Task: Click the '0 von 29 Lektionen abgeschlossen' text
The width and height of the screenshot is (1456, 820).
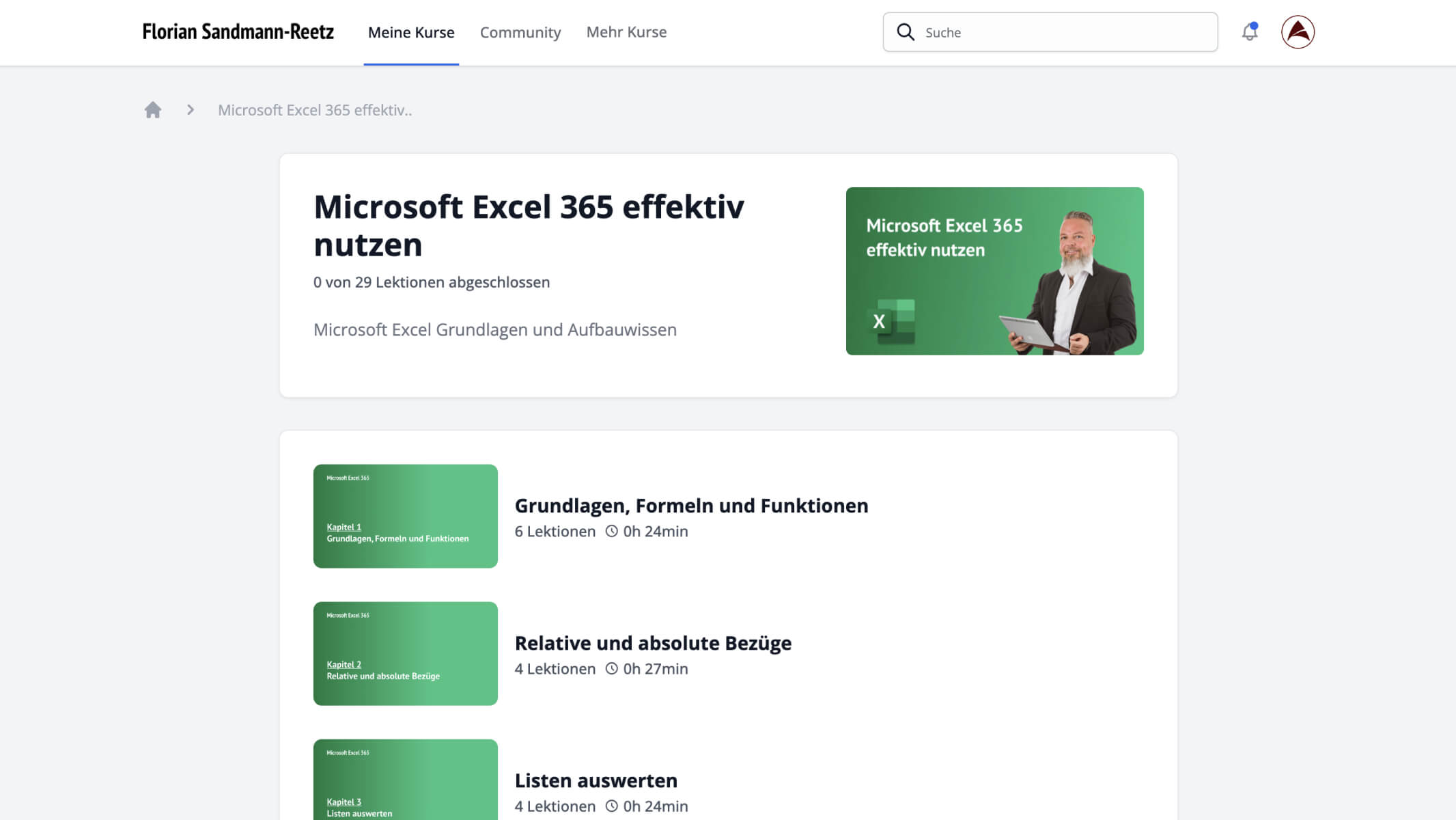Action: tap(432, 282)
